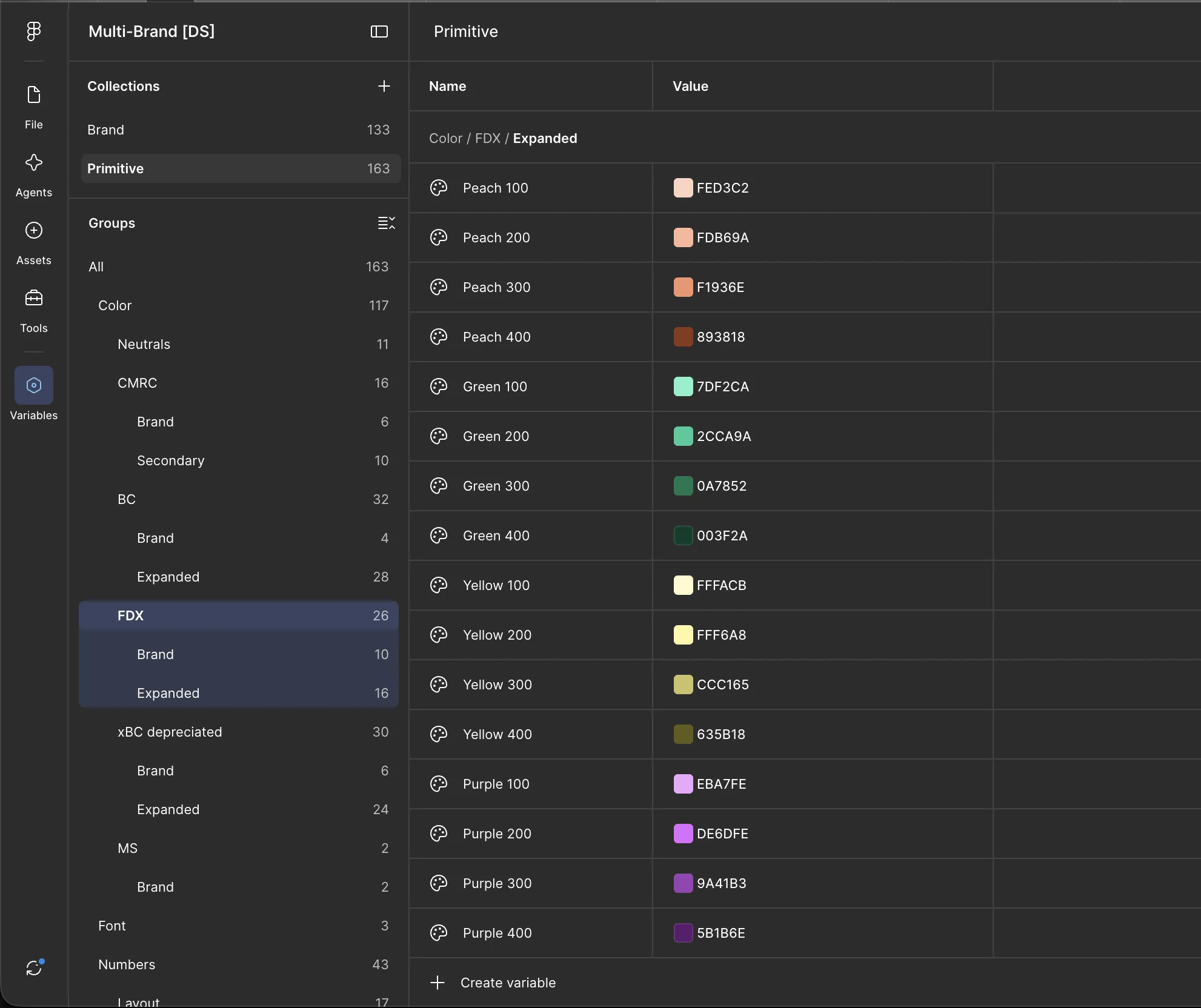This screenshot has height=1008, width=1201.
Task: Select the CMRC group
Action: [x=239, y=383]
